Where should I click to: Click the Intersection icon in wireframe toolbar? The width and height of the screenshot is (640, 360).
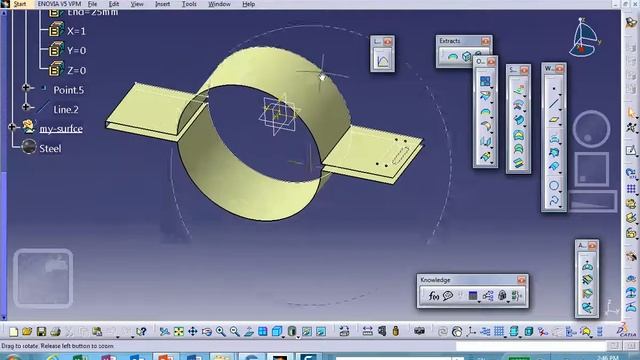click(553, 152)
